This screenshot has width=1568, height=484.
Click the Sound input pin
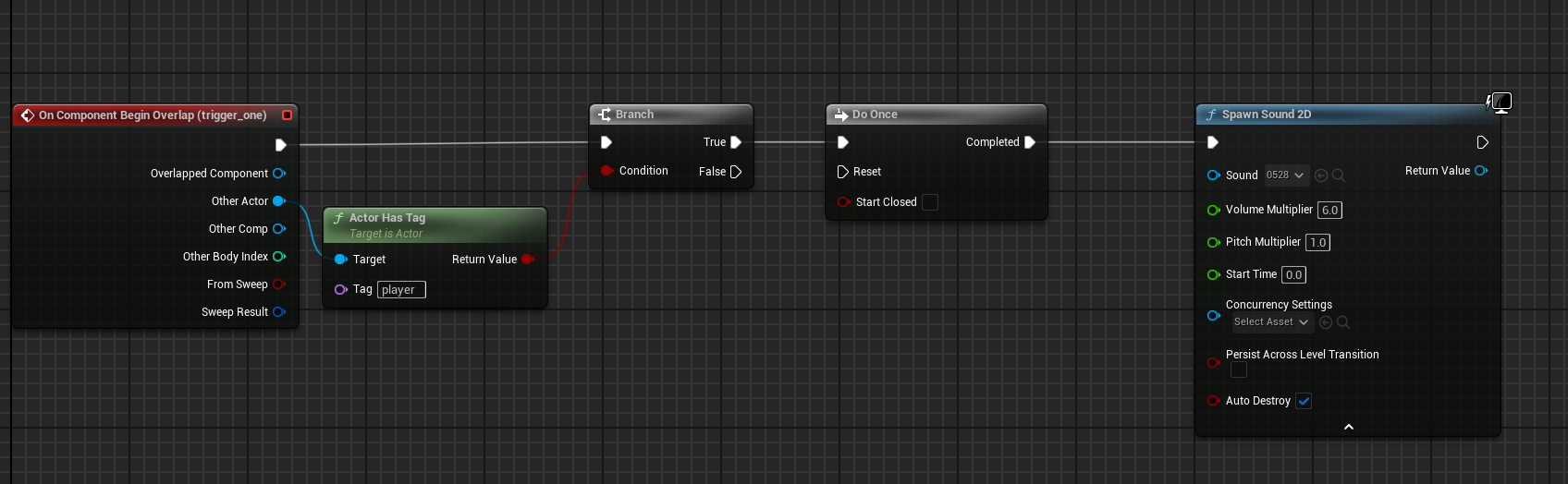coord(1214,175)
